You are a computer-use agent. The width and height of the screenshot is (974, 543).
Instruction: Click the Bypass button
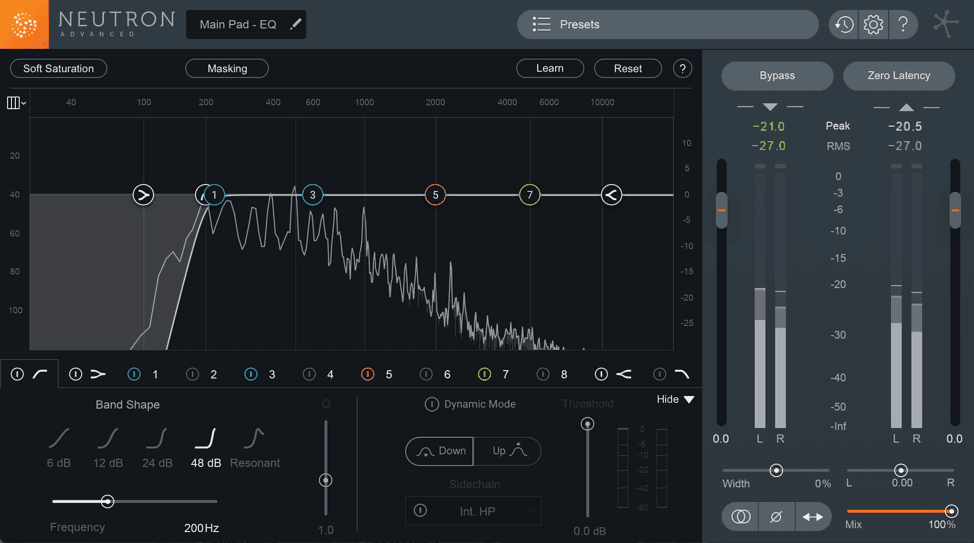click(x=777, y=75)
